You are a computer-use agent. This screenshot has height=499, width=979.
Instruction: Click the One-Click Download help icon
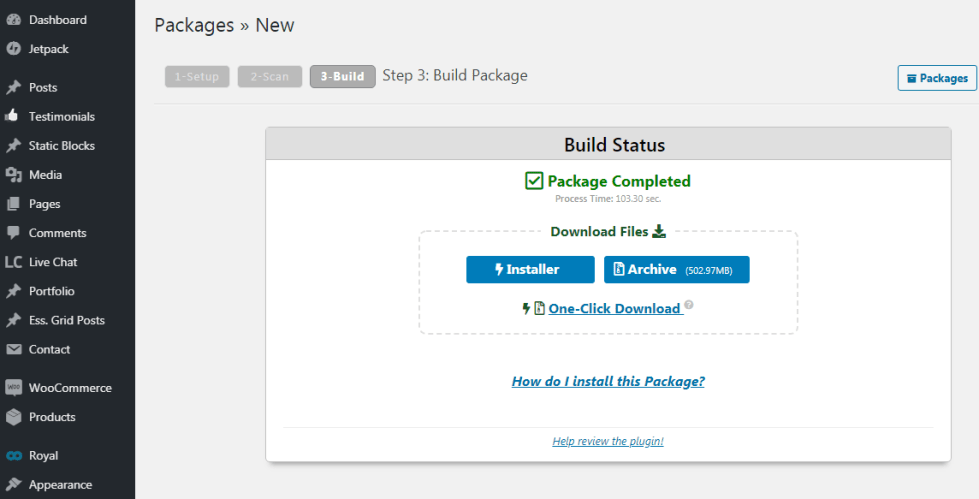coord(689,305)
